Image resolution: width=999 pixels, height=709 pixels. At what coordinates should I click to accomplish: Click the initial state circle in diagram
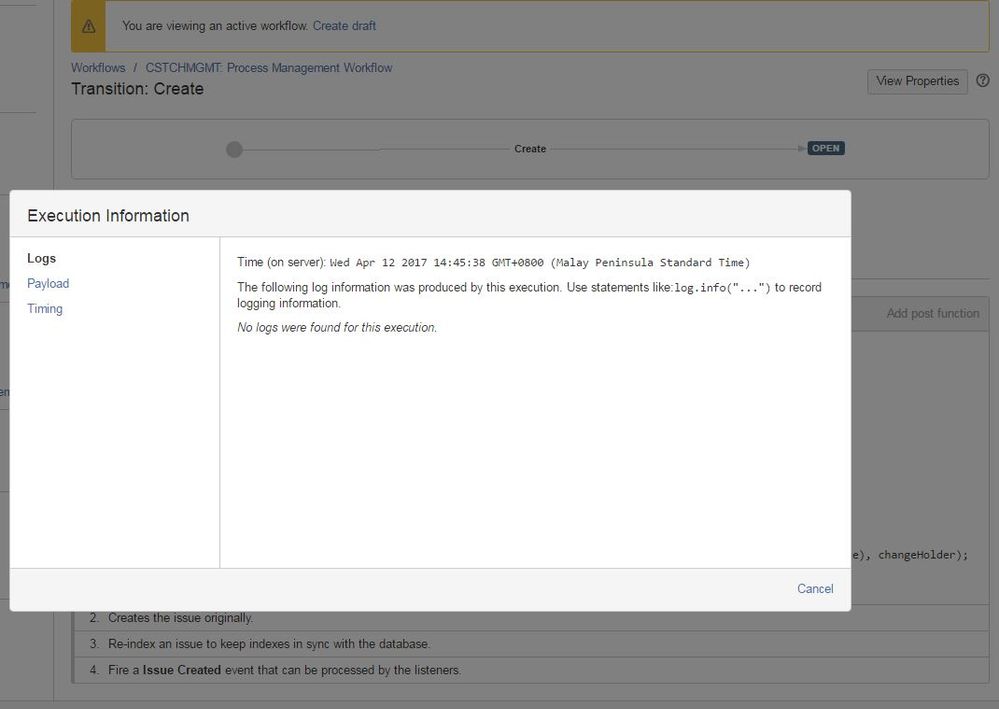click(234, 149)
